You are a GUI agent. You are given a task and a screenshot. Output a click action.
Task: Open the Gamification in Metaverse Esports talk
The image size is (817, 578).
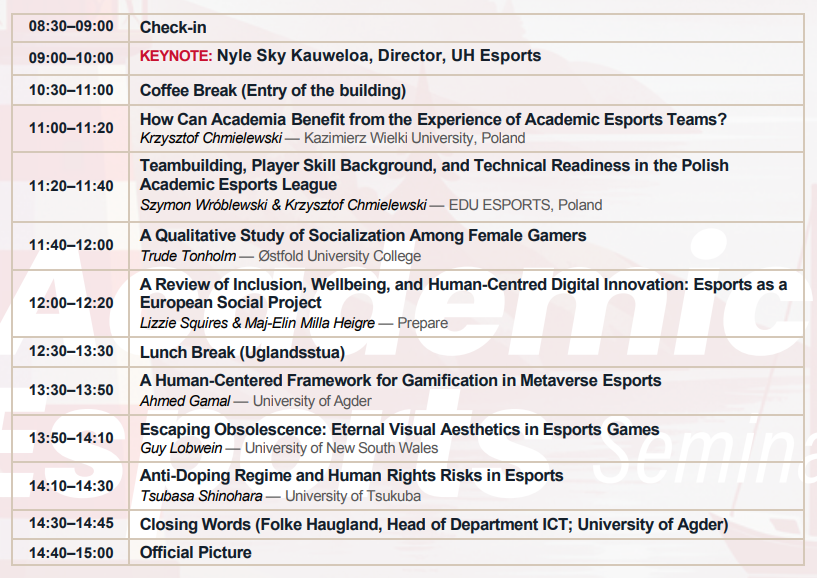point(400,380)
